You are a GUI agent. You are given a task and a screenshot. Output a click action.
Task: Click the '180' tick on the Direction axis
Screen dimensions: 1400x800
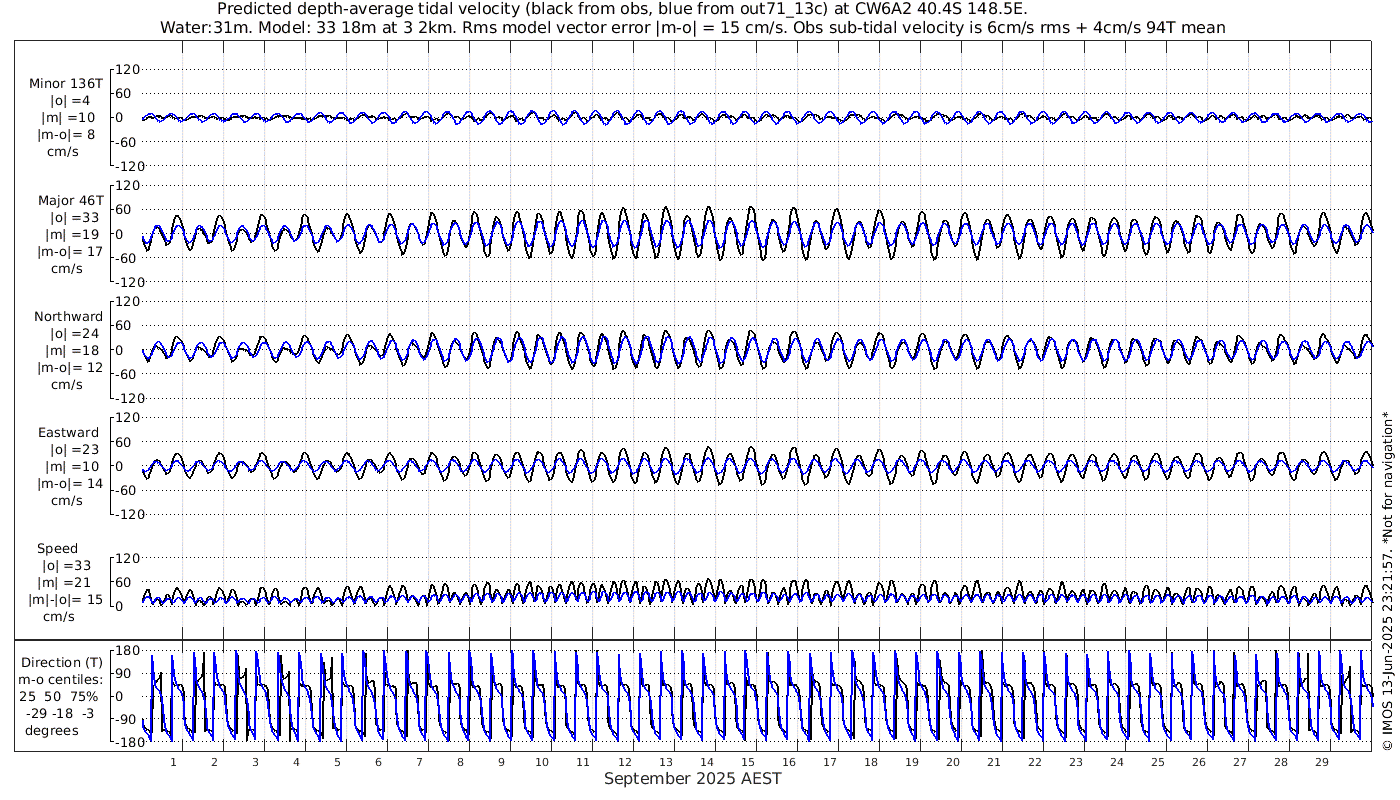coord(126,652)
